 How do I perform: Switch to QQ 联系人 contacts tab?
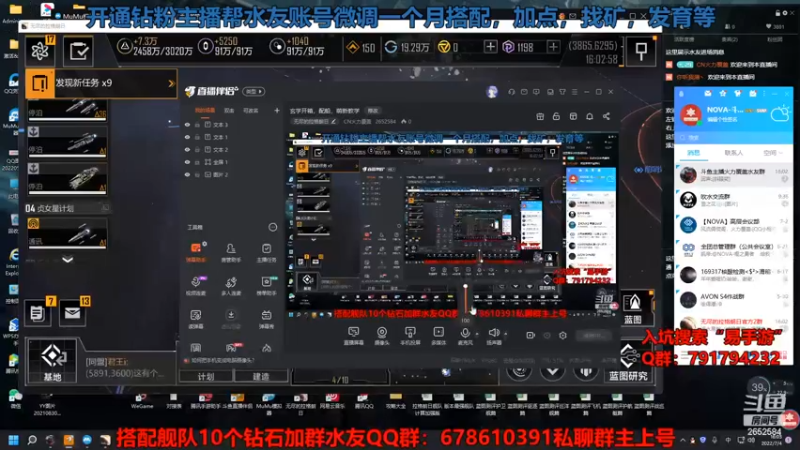tap(734, 153)
